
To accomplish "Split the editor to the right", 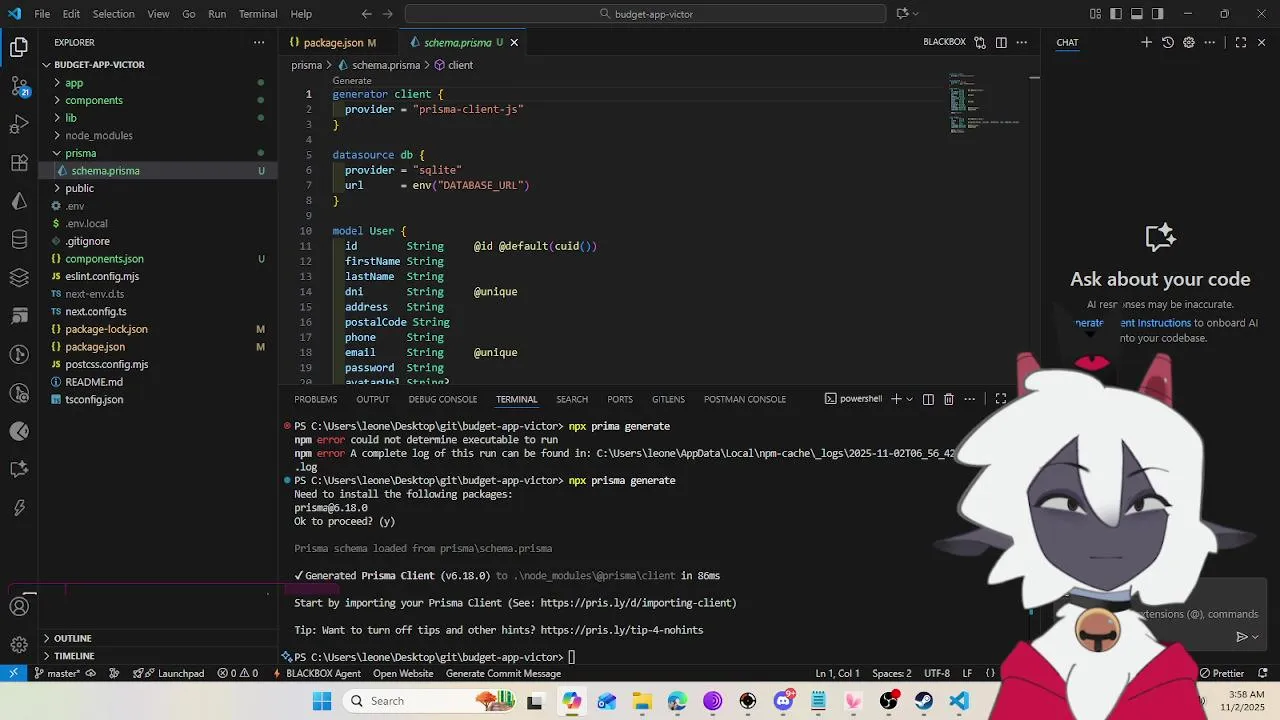I will pyautogui.click(x=1001, y=42).
